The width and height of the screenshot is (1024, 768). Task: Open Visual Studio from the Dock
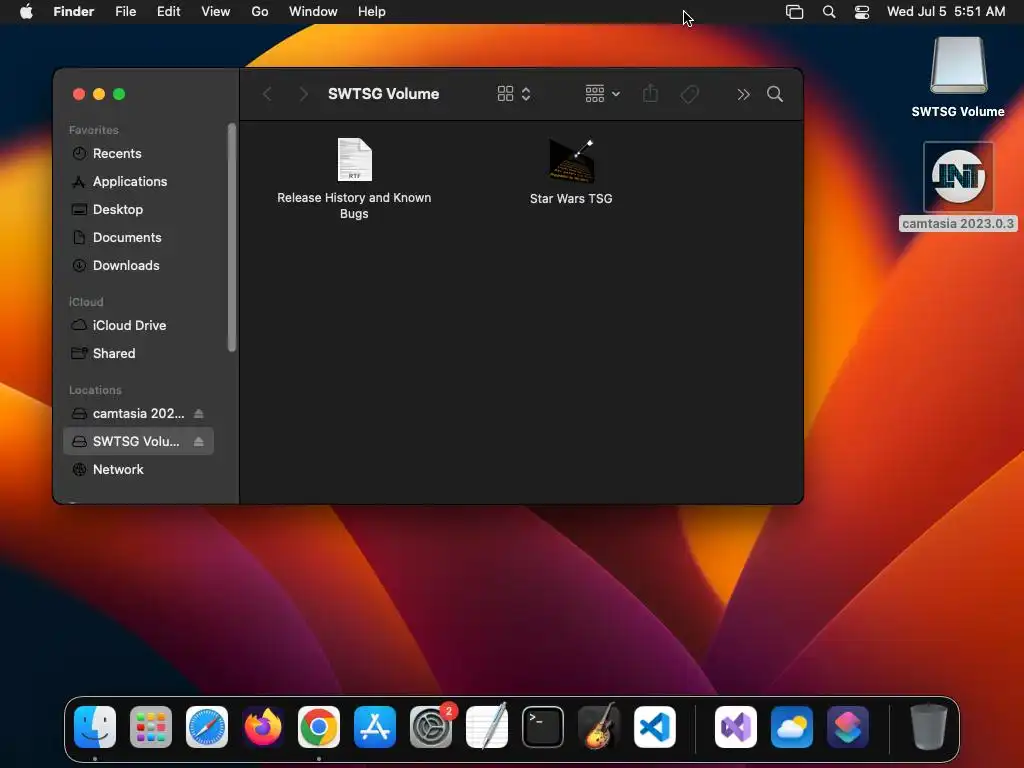736,727
